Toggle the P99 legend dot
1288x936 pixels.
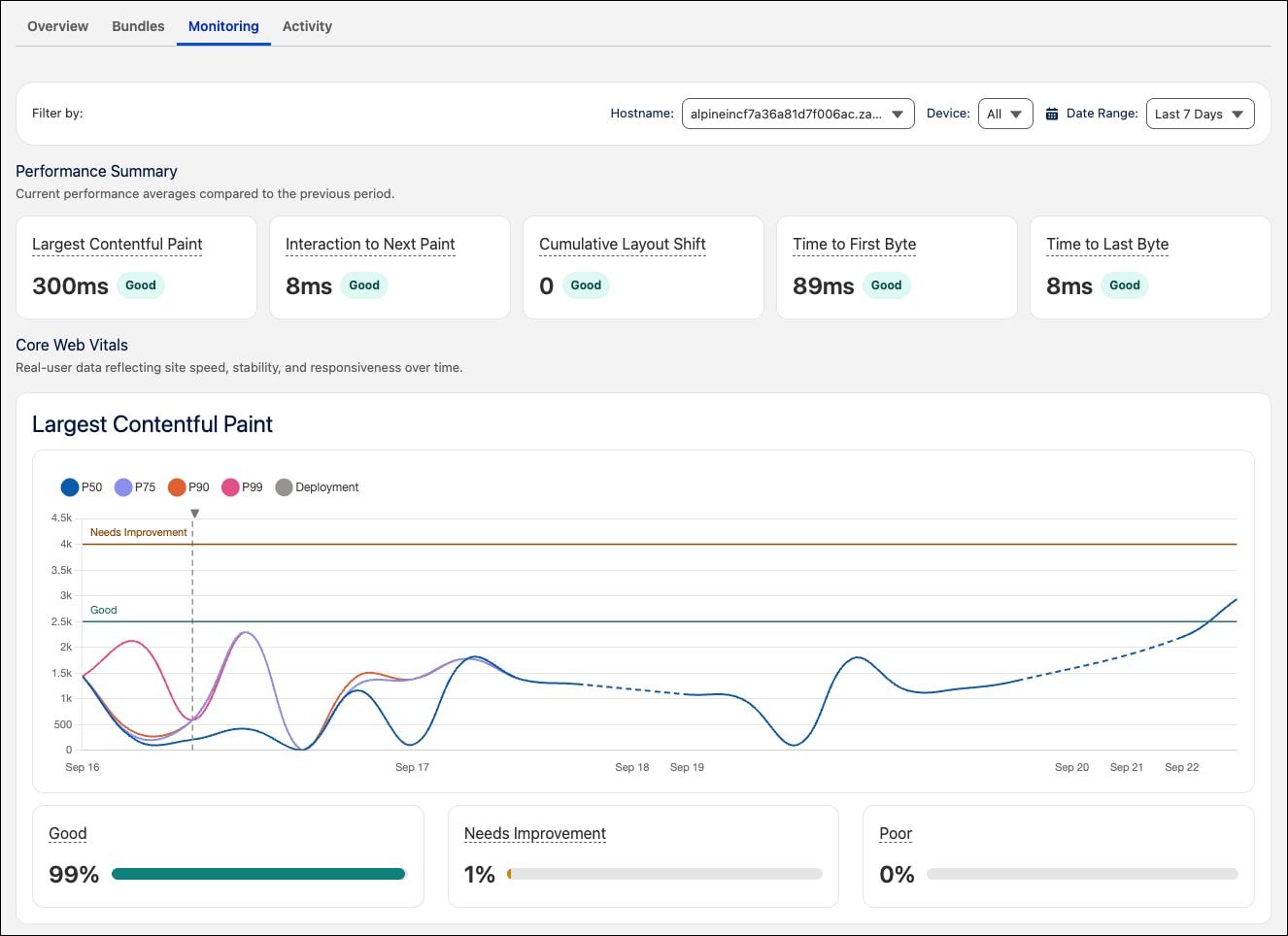[230, 487]
